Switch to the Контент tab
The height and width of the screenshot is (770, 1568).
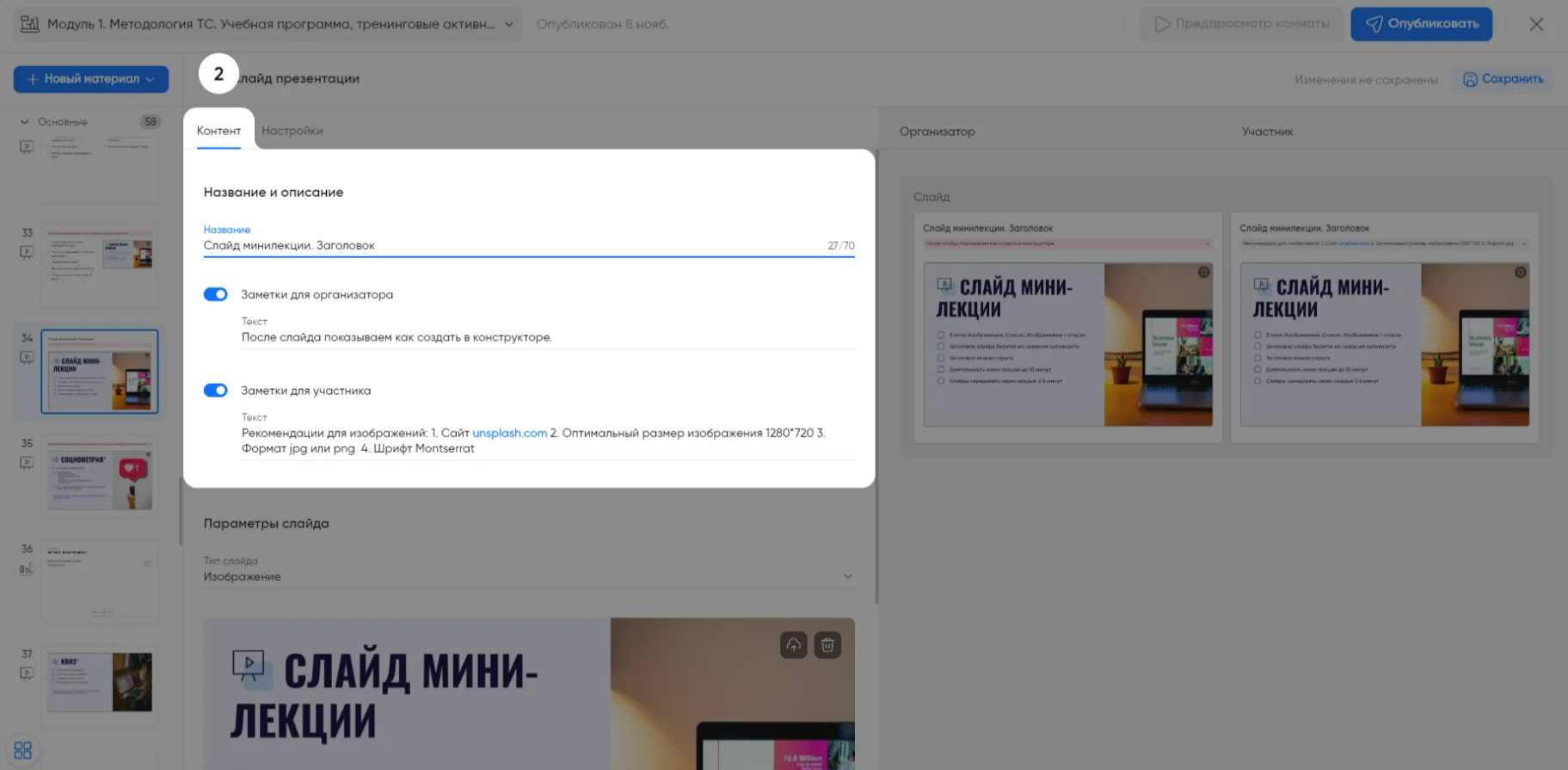[x=218, y=131]
